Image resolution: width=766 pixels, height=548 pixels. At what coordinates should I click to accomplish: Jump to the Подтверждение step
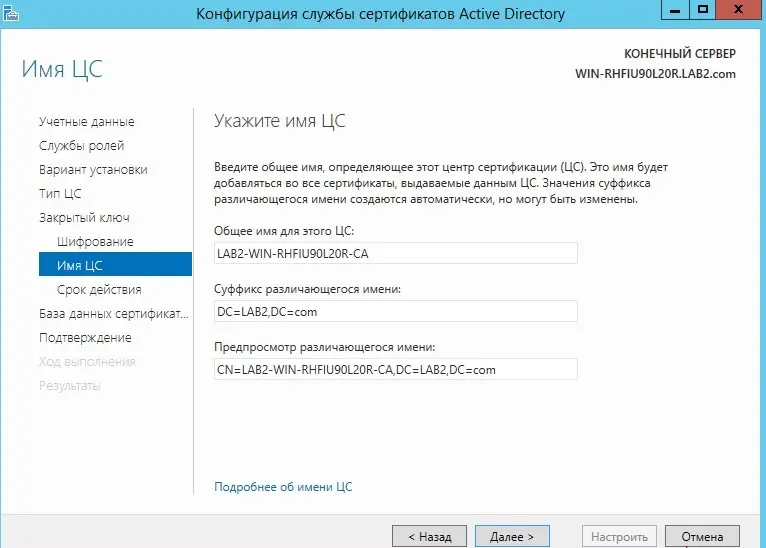point(85,338)
